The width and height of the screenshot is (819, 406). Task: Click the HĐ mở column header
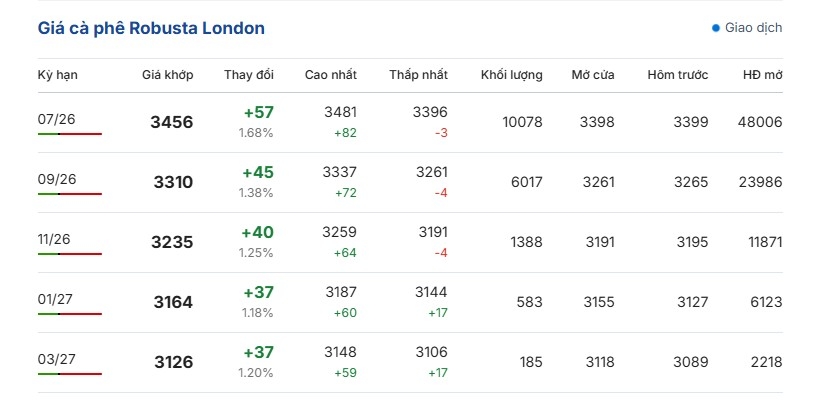click(763, 75)
